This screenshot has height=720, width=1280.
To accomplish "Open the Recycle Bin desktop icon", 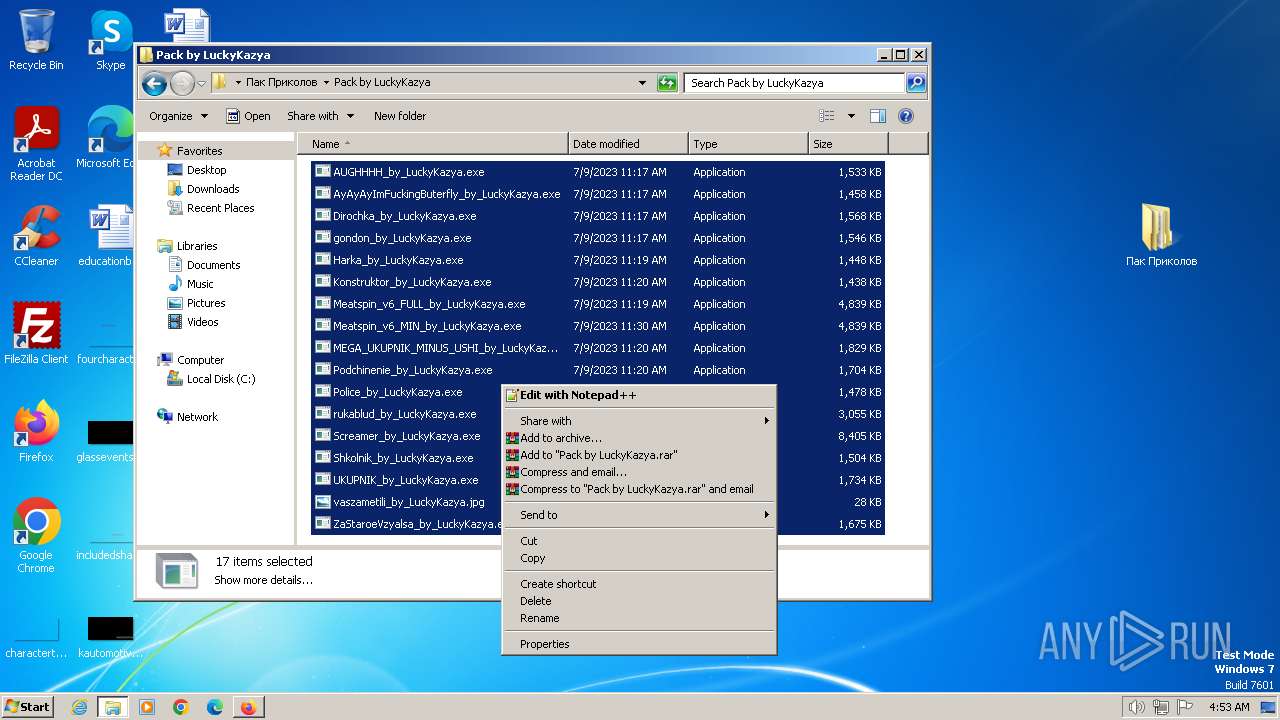I will pyautogui.click(x=36, y=40).
